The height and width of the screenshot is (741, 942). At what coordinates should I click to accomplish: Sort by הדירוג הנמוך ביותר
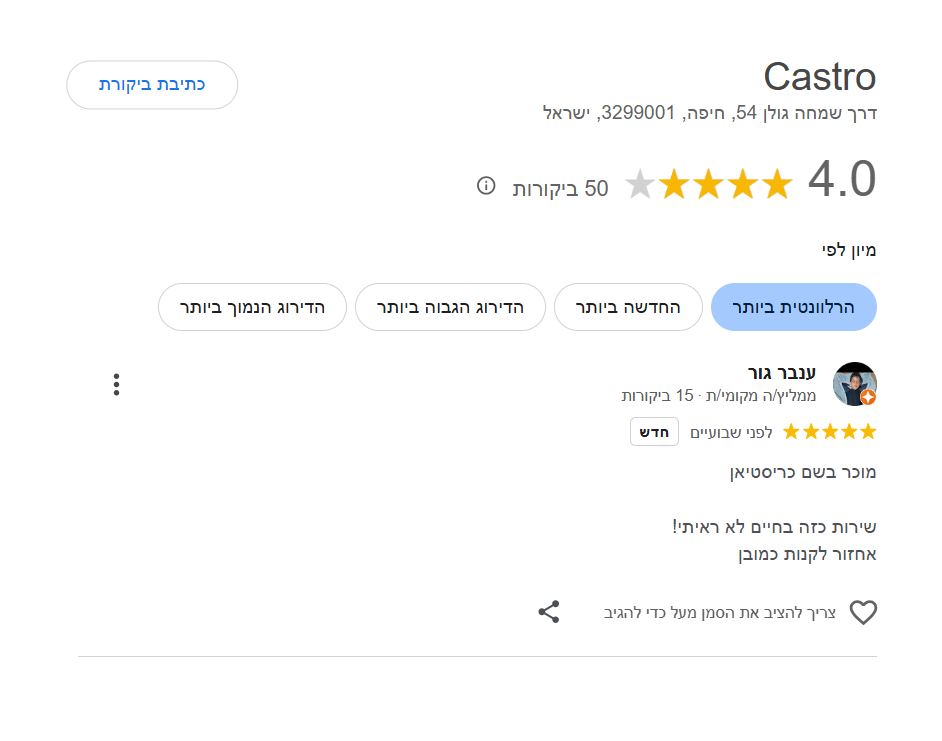tap(252, 307)
